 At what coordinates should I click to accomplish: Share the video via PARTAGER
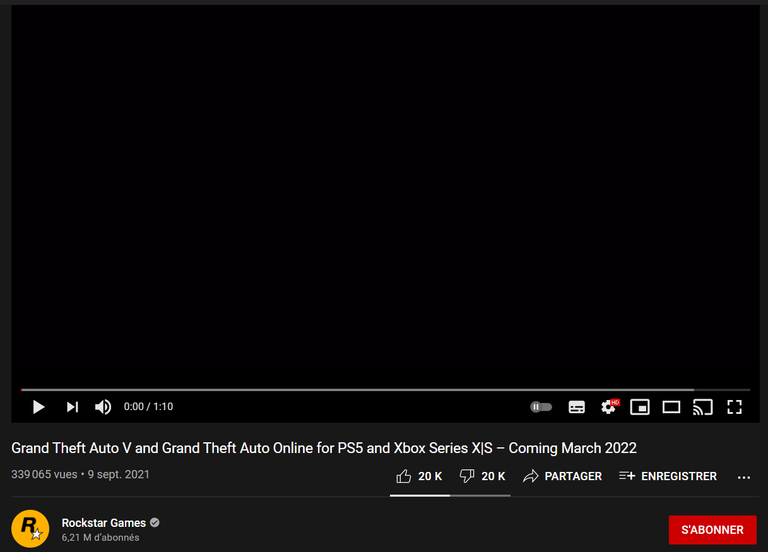pos(562,476)
